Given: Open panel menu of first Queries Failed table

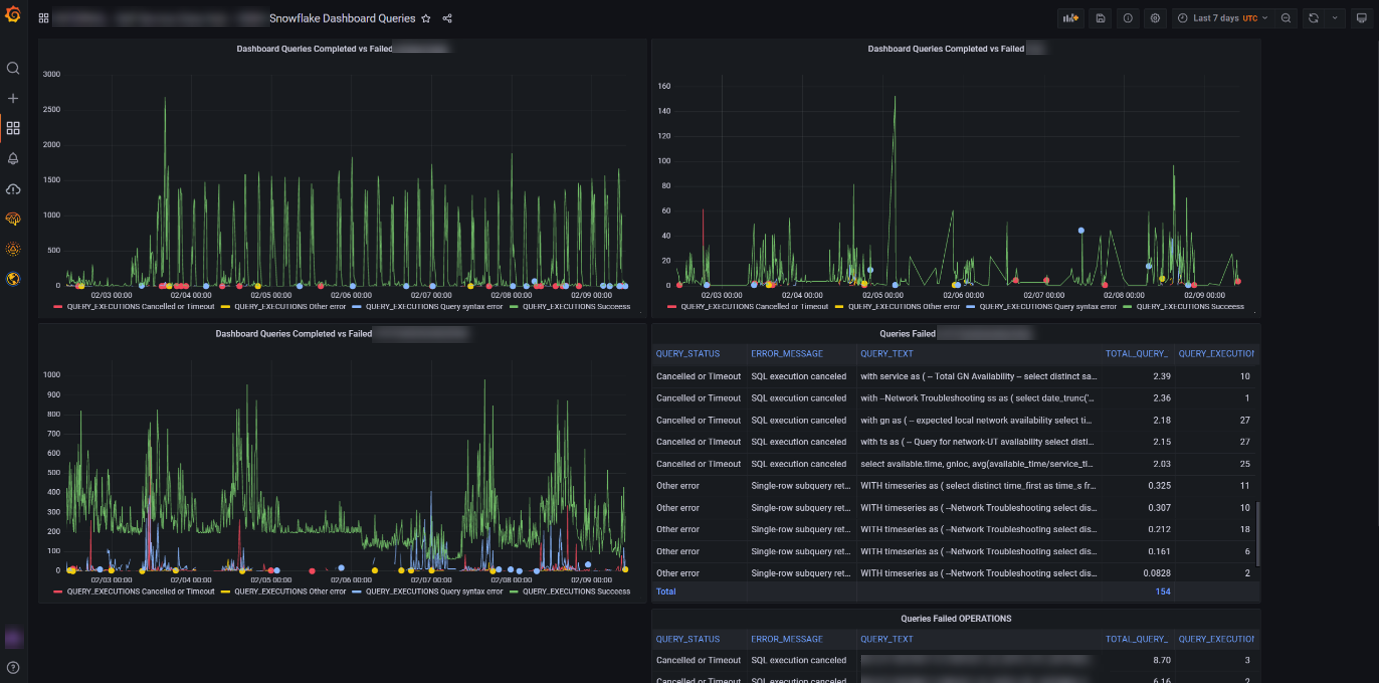Looking at the screenshot, I should pyautogui.click(x=955, y=333).
